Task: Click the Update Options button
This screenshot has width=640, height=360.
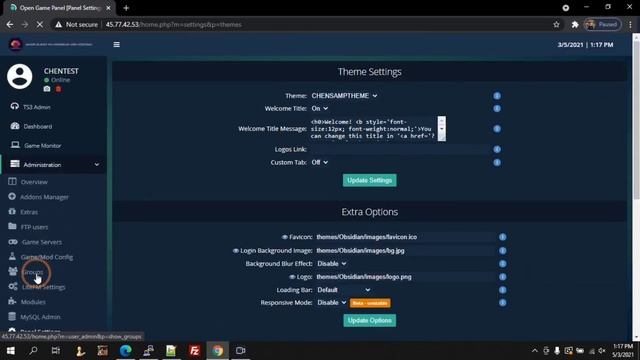Action: 369,320
